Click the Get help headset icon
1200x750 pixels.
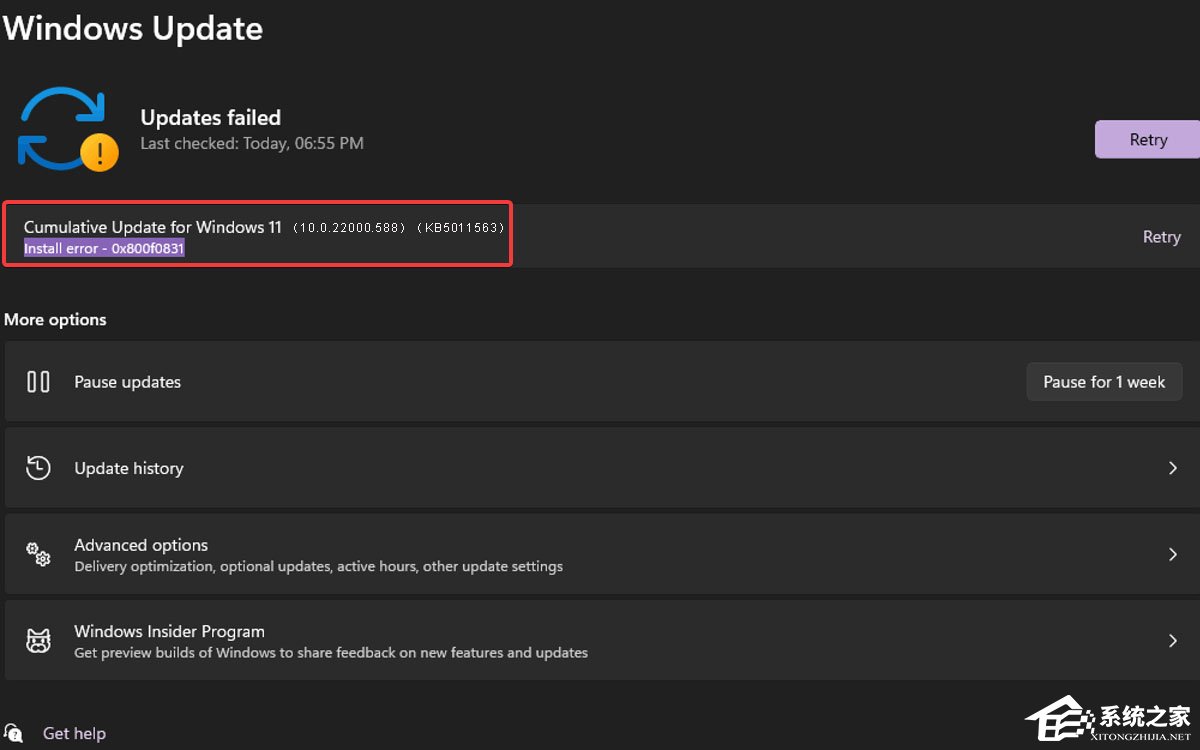coord(14,733)
